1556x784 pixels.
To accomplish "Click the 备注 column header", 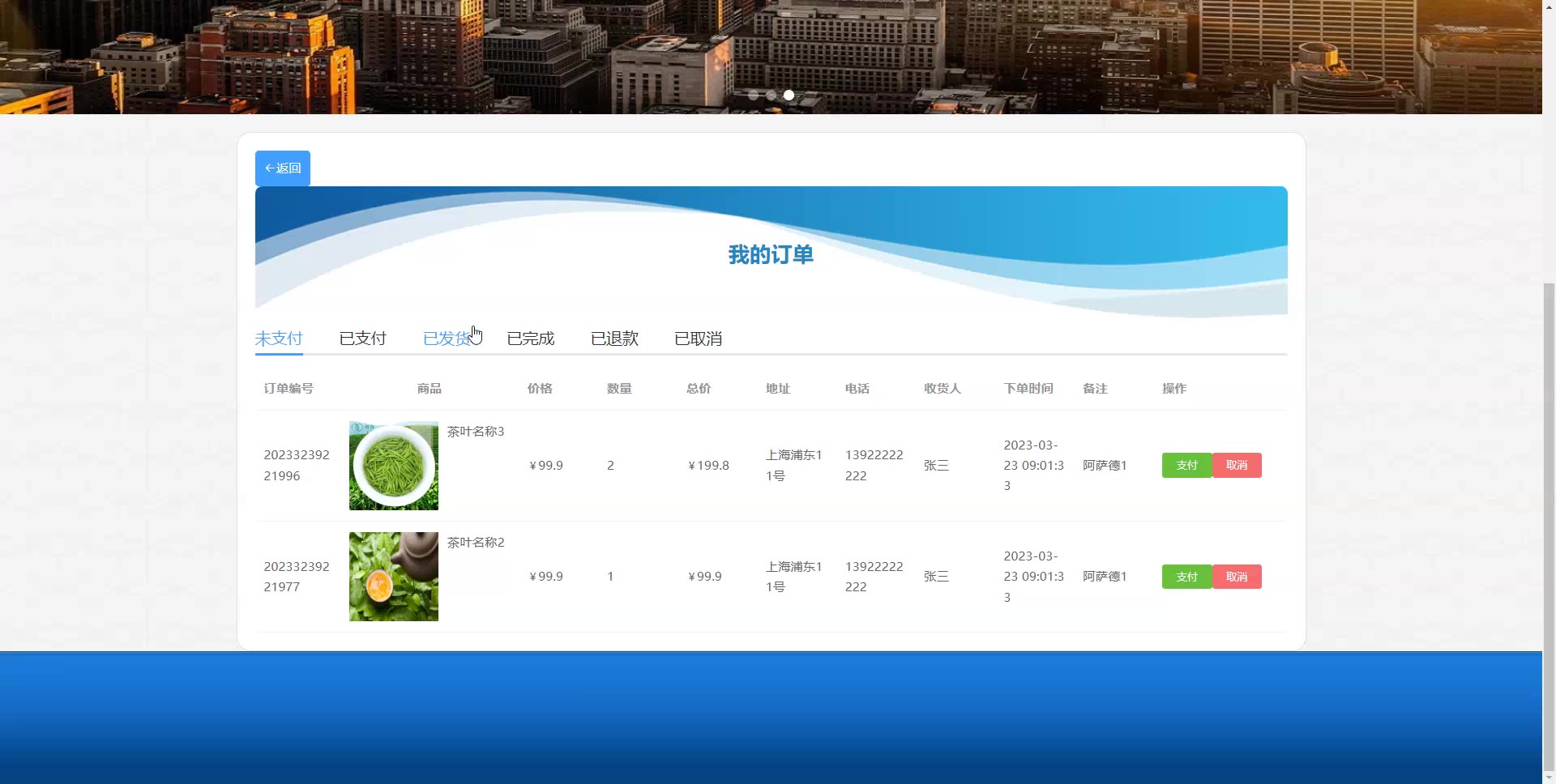I will coord(1095,389).
